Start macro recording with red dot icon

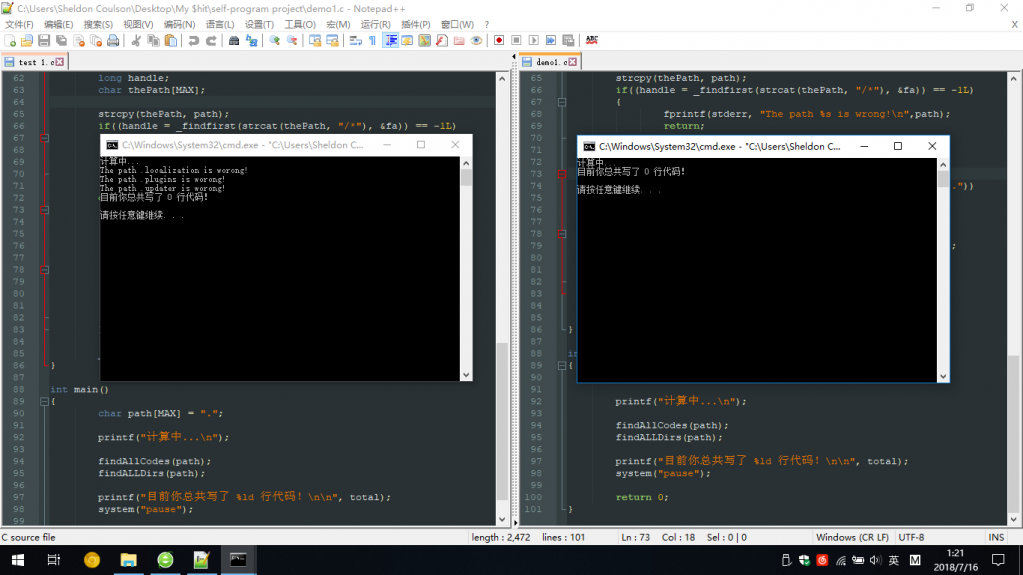tap(499, 40)
